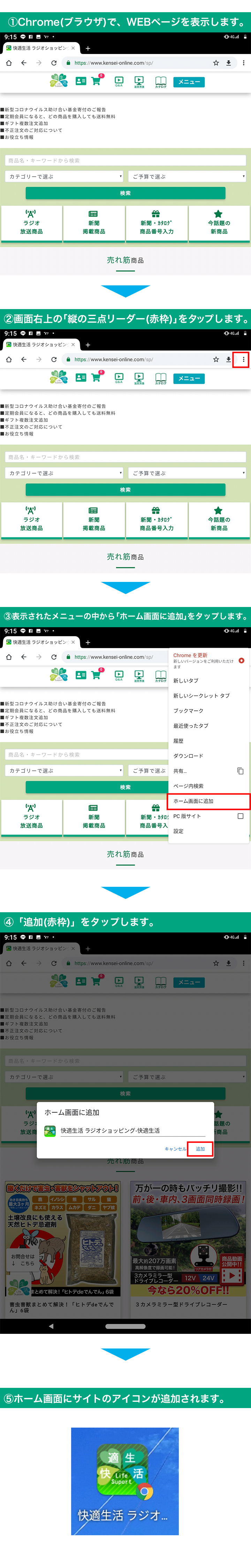Open 最近使ったタブ menu entry
Screen dimensions: 251x1568
[x=209, y=725]
